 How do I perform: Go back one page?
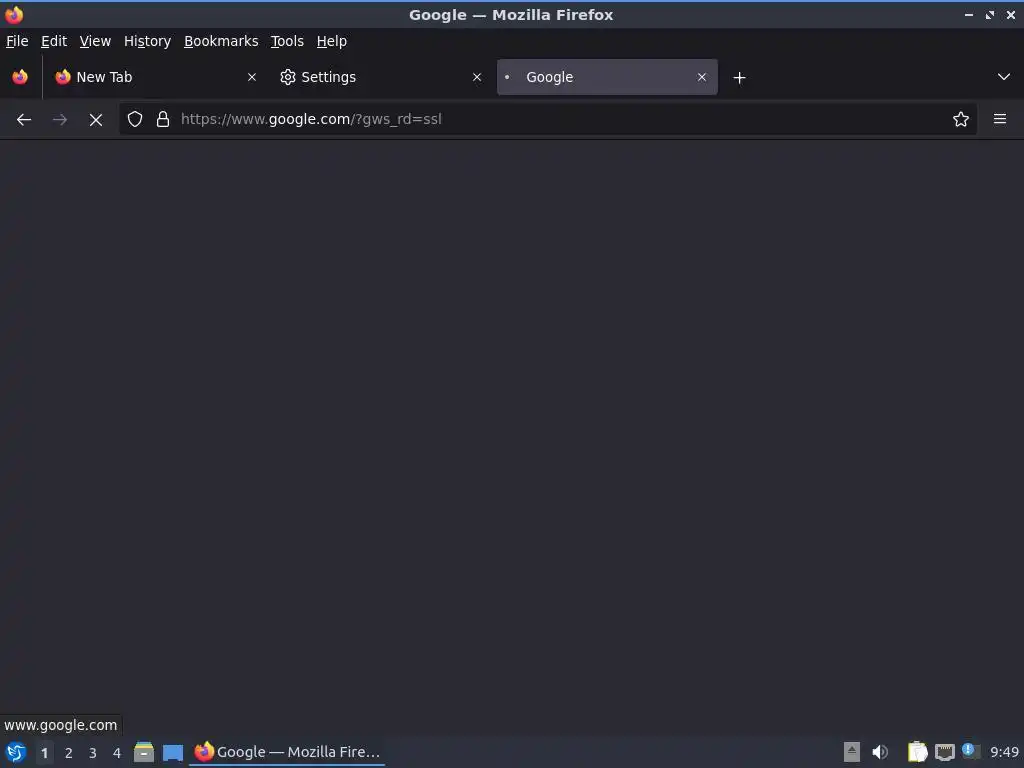[x=24, y=120]
